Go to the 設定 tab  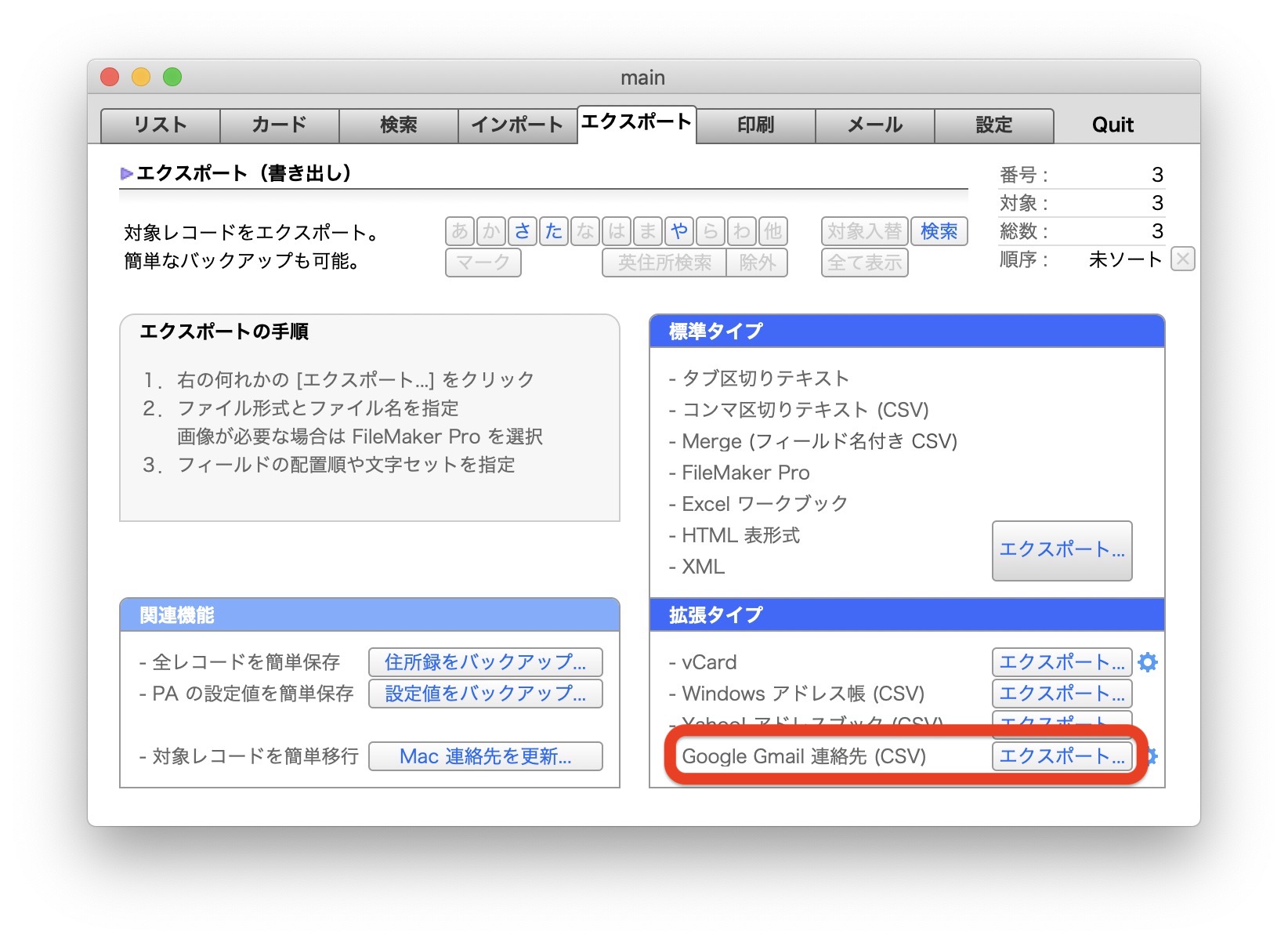tap(993, 125)
